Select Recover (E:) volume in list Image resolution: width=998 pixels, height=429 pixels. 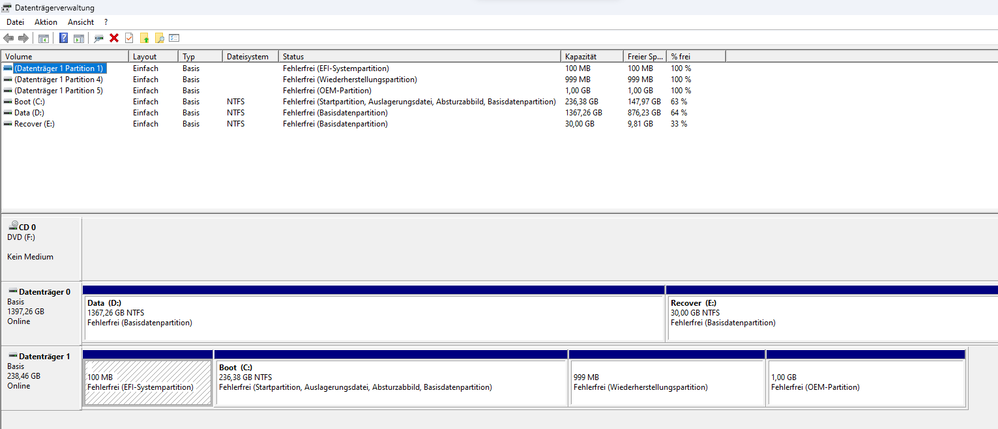pos(34,124)
